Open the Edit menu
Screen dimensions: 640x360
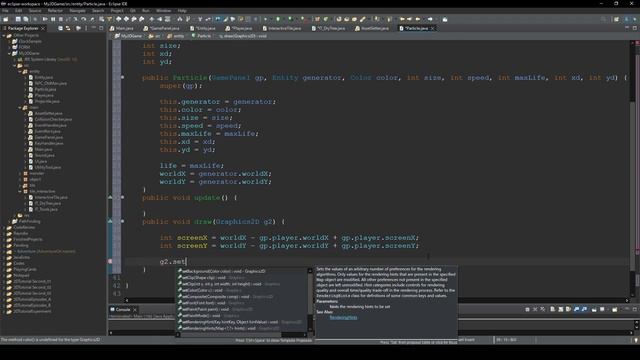pyautogui.click(x=18, y=11)
